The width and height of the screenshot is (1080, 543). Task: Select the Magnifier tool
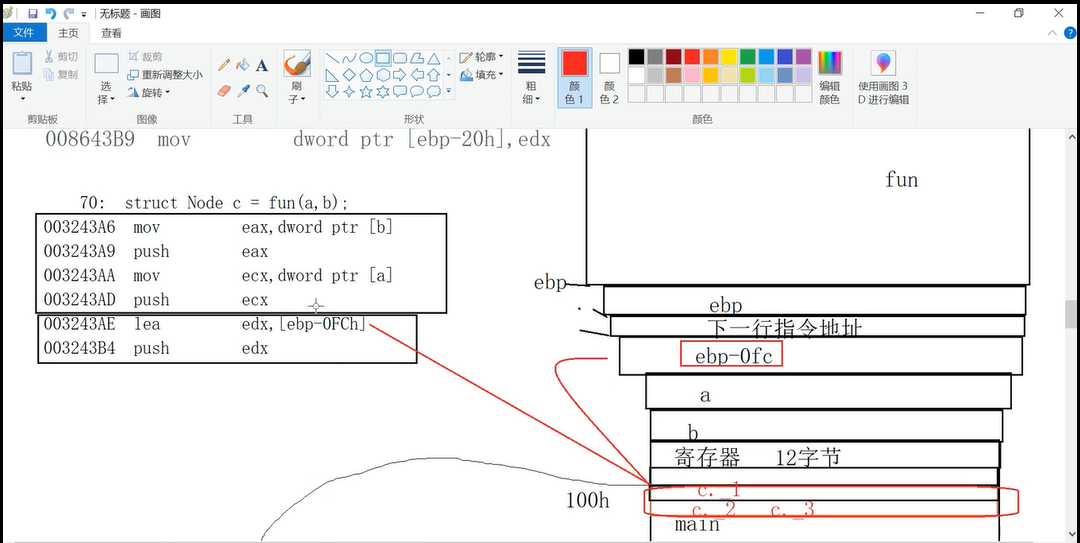tap(262, 91)
